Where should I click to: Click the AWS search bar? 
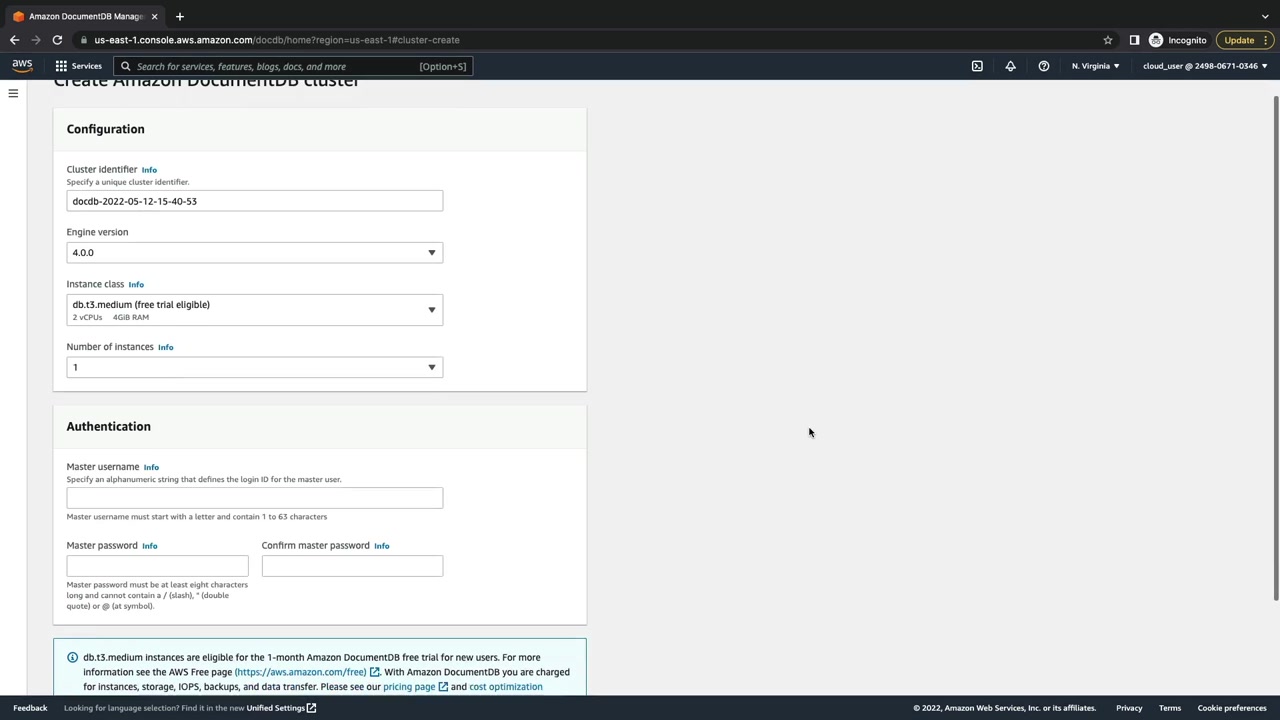[x=293, y=66]
